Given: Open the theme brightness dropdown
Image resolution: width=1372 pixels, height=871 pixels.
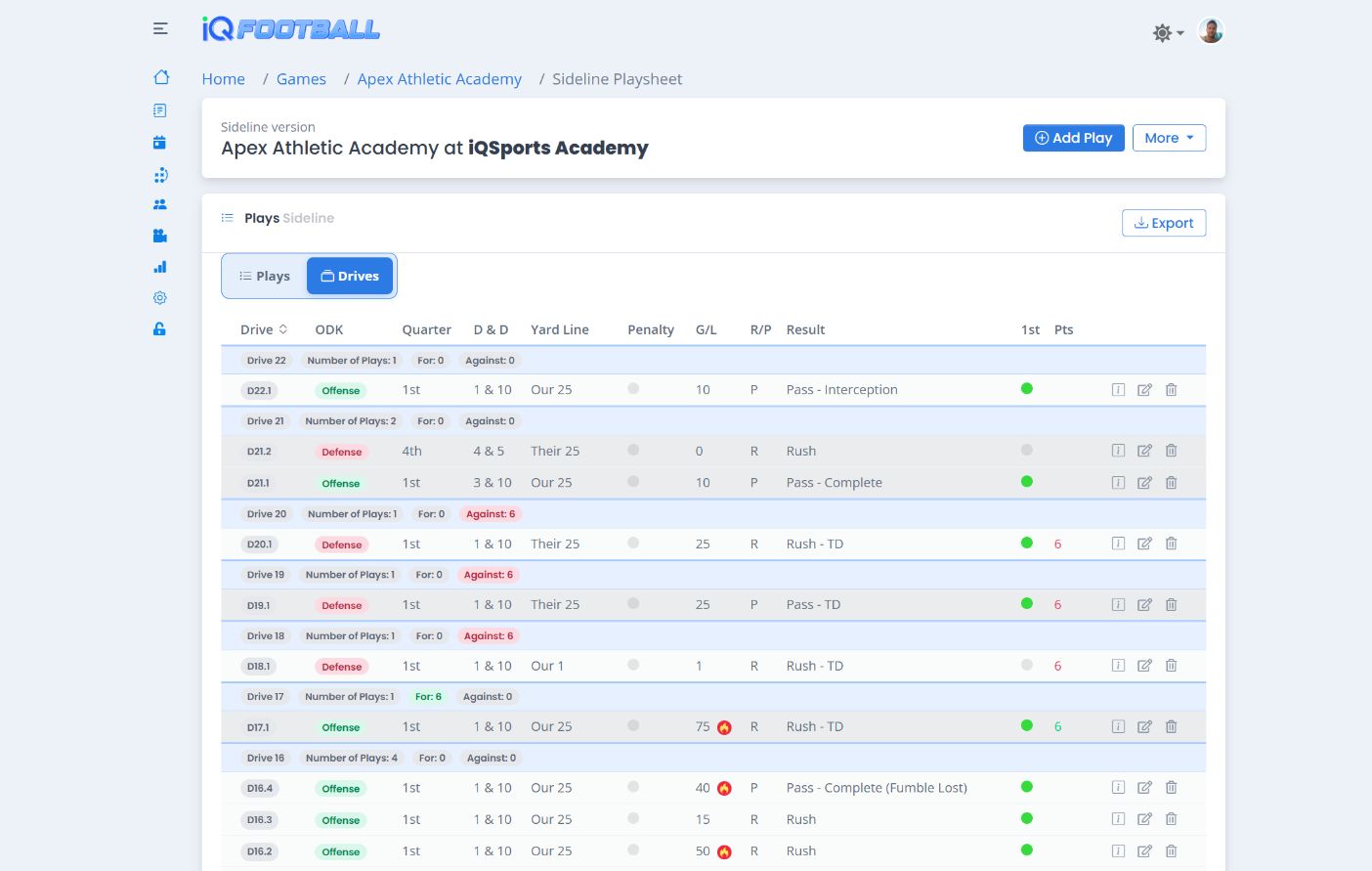Looking at the screenshot, I should tap(1168, 32).
